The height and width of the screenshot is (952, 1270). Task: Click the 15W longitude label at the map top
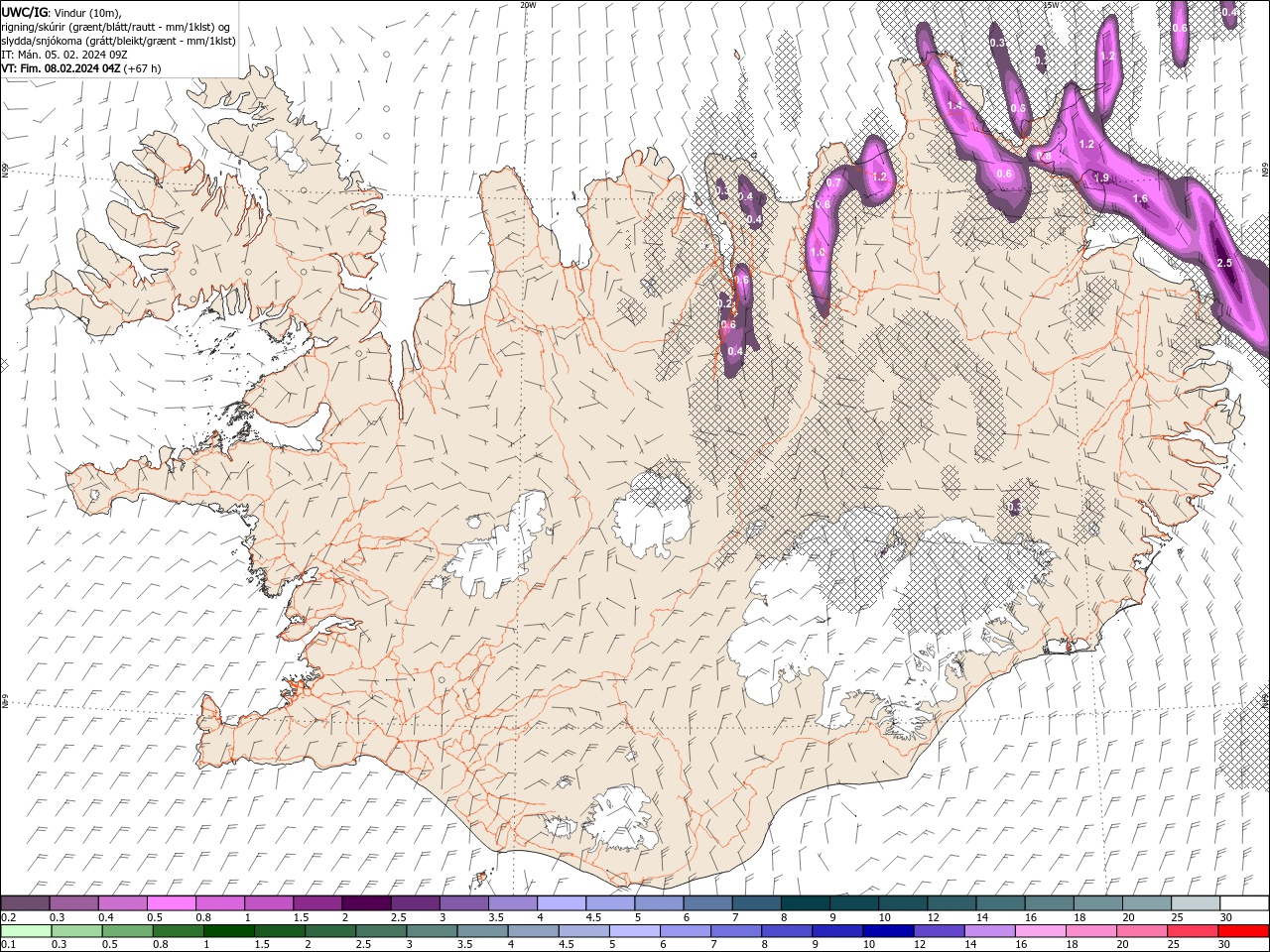click(1051, 5)
